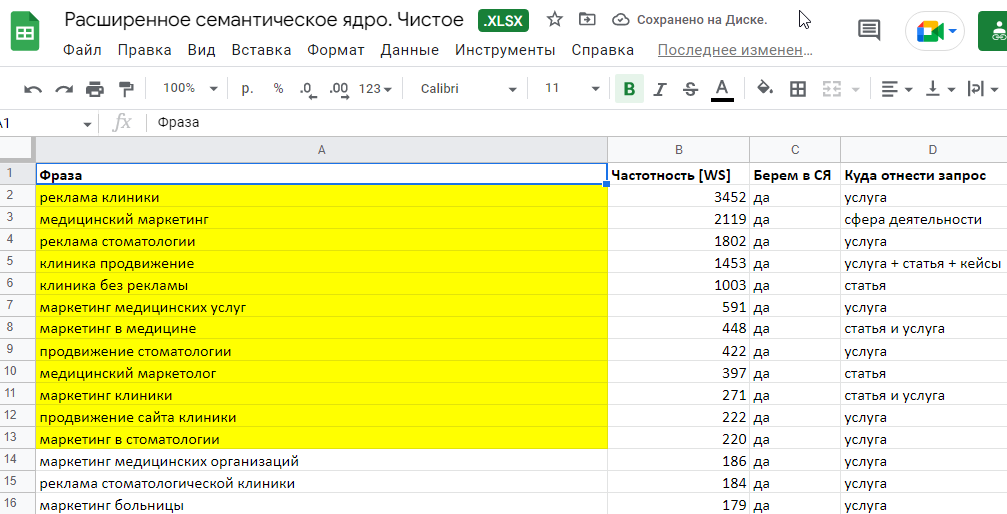Click the select-all corner box
The image size is (1007, 514).
(17, 150)
